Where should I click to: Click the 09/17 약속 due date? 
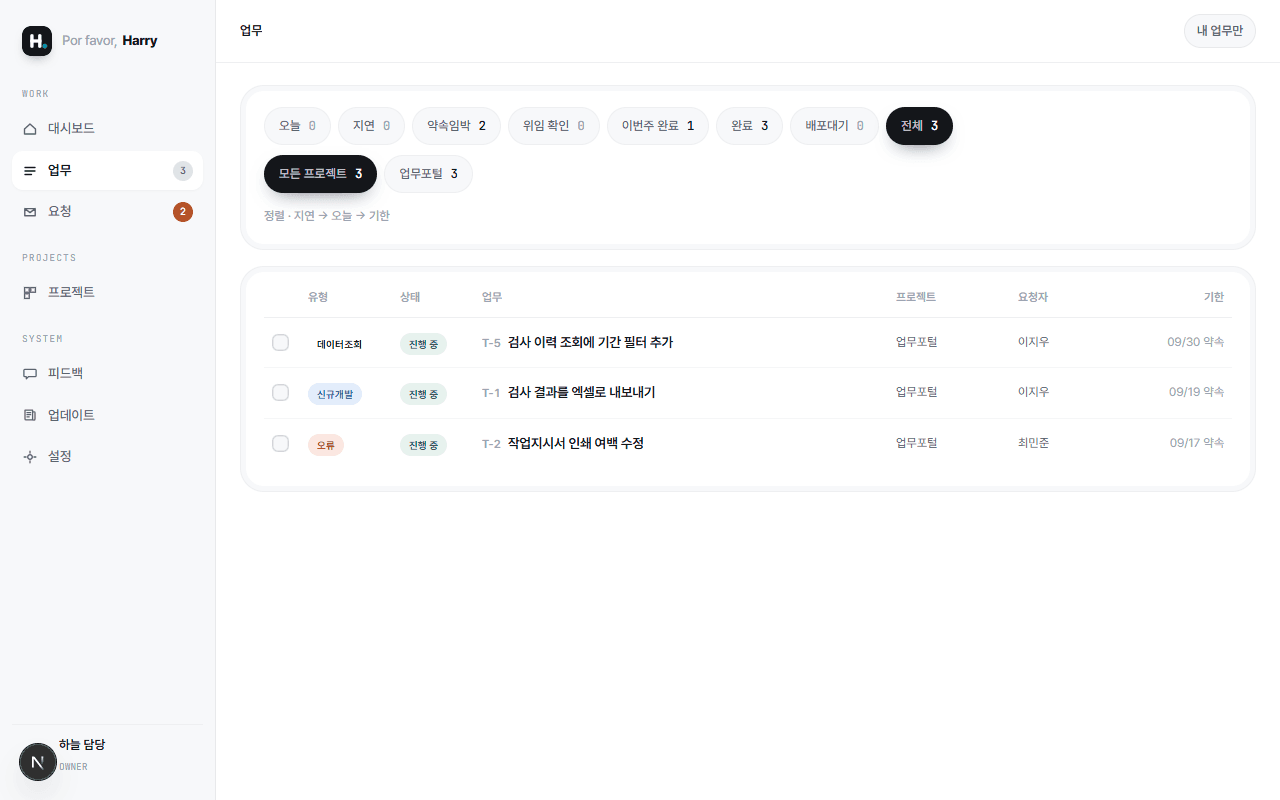point(1197,443)
